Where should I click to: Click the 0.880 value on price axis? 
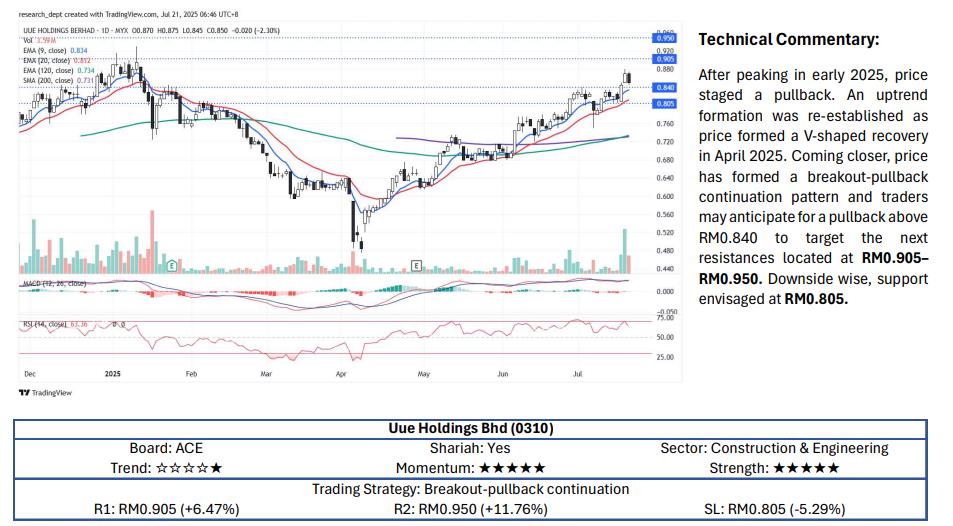pos(666,69)
